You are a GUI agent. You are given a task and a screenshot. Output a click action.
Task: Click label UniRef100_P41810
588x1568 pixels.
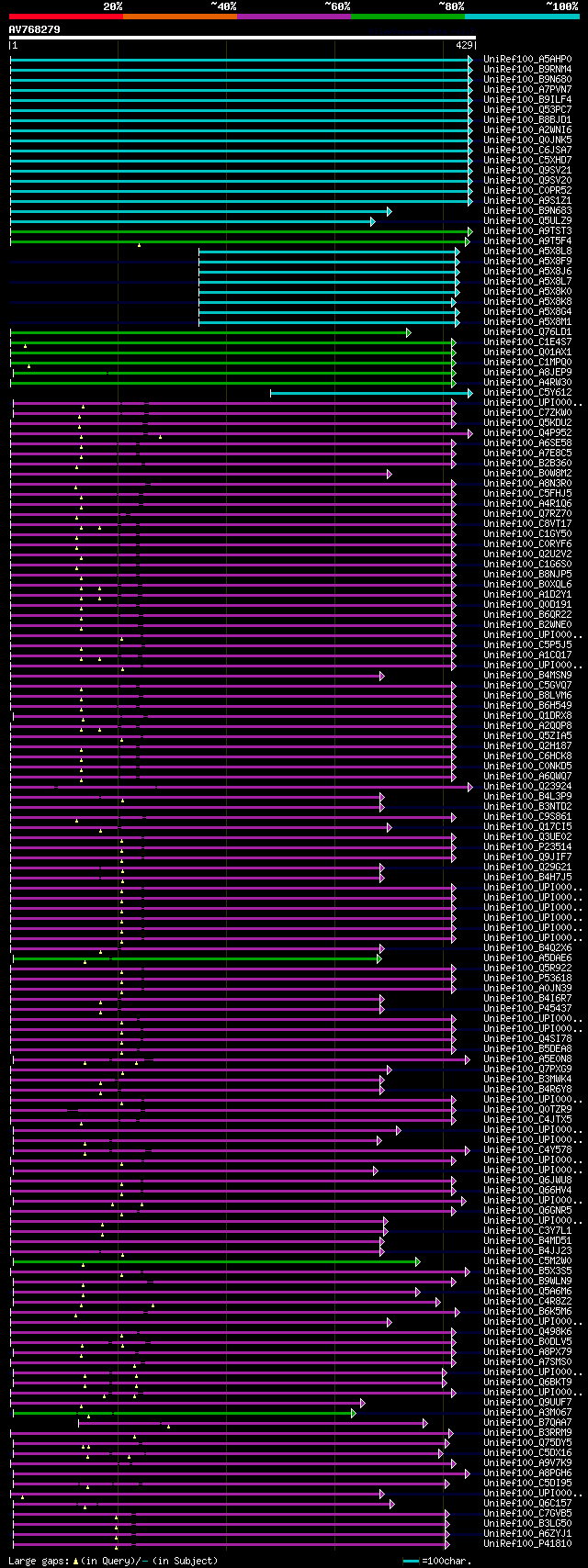coord(527,1544)
